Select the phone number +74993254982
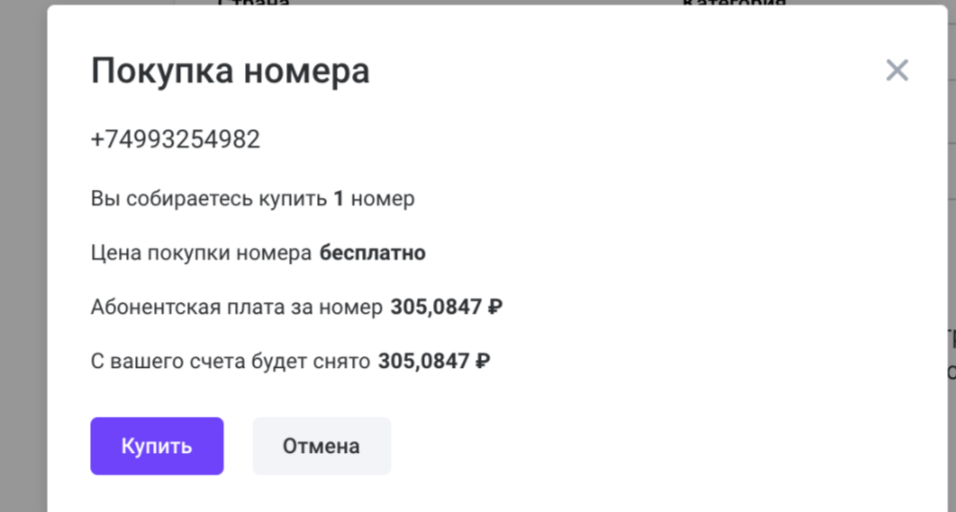The height and width of the screenshot is (512, 956). pos(176,140)
